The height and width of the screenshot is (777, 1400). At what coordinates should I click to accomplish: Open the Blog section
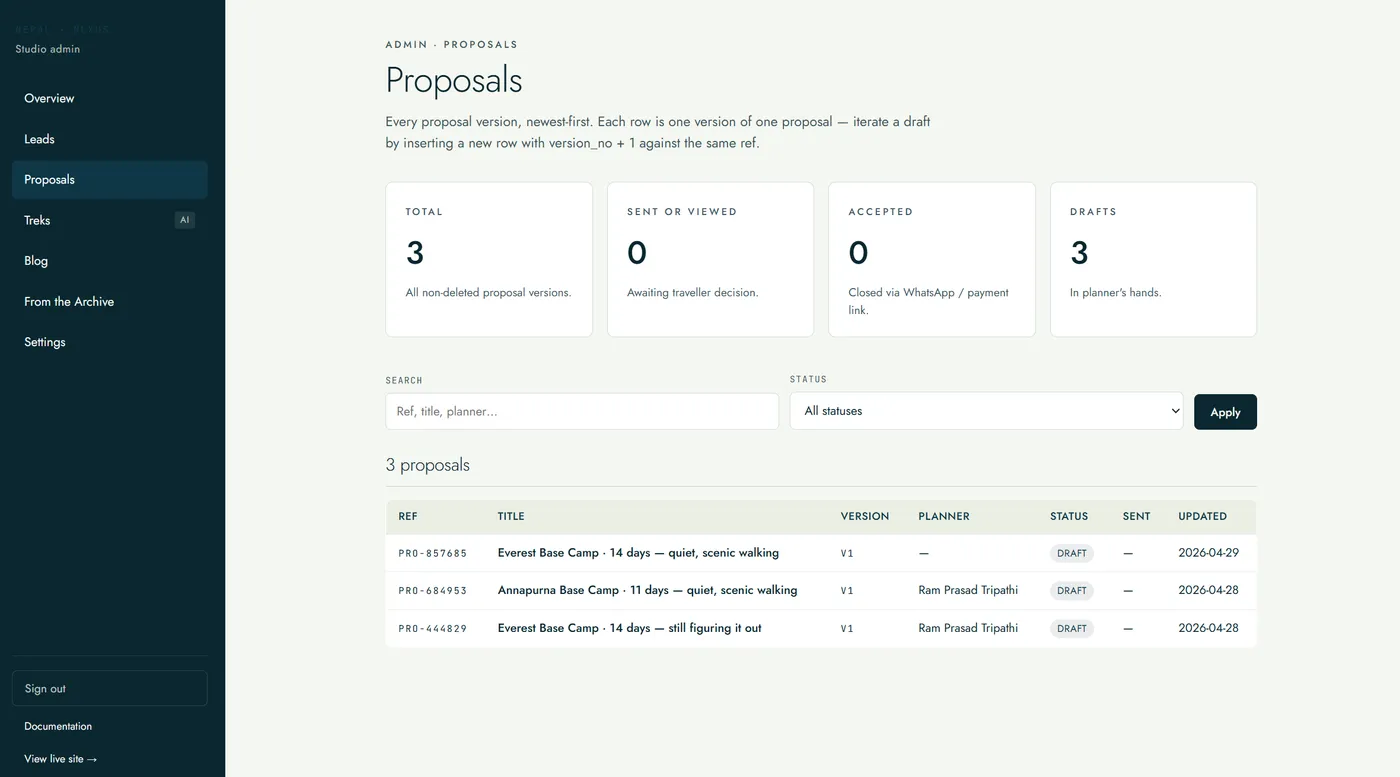(x=109, y=261)
